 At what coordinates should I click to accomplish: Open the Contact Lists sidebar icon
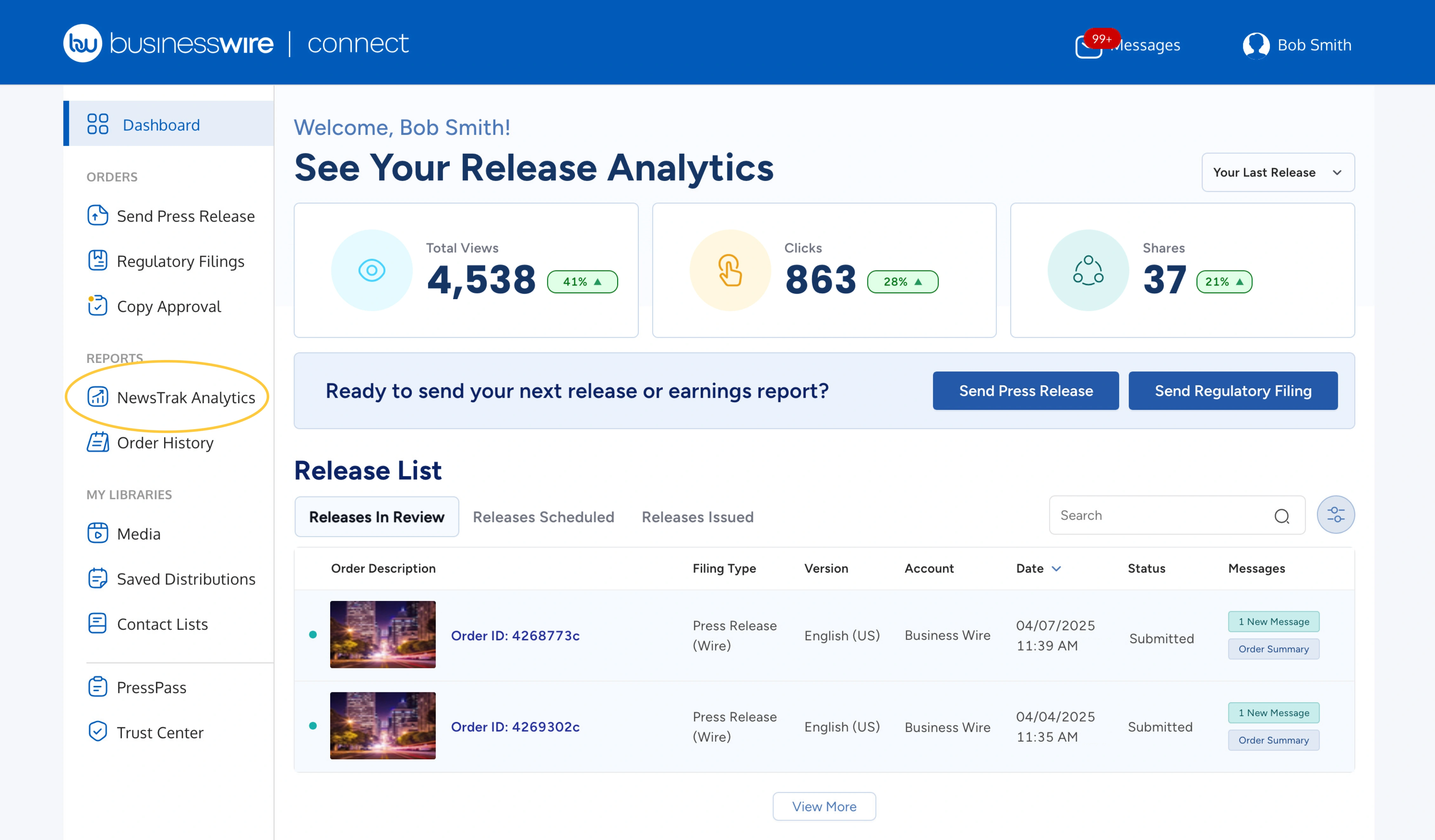(97, 623)
